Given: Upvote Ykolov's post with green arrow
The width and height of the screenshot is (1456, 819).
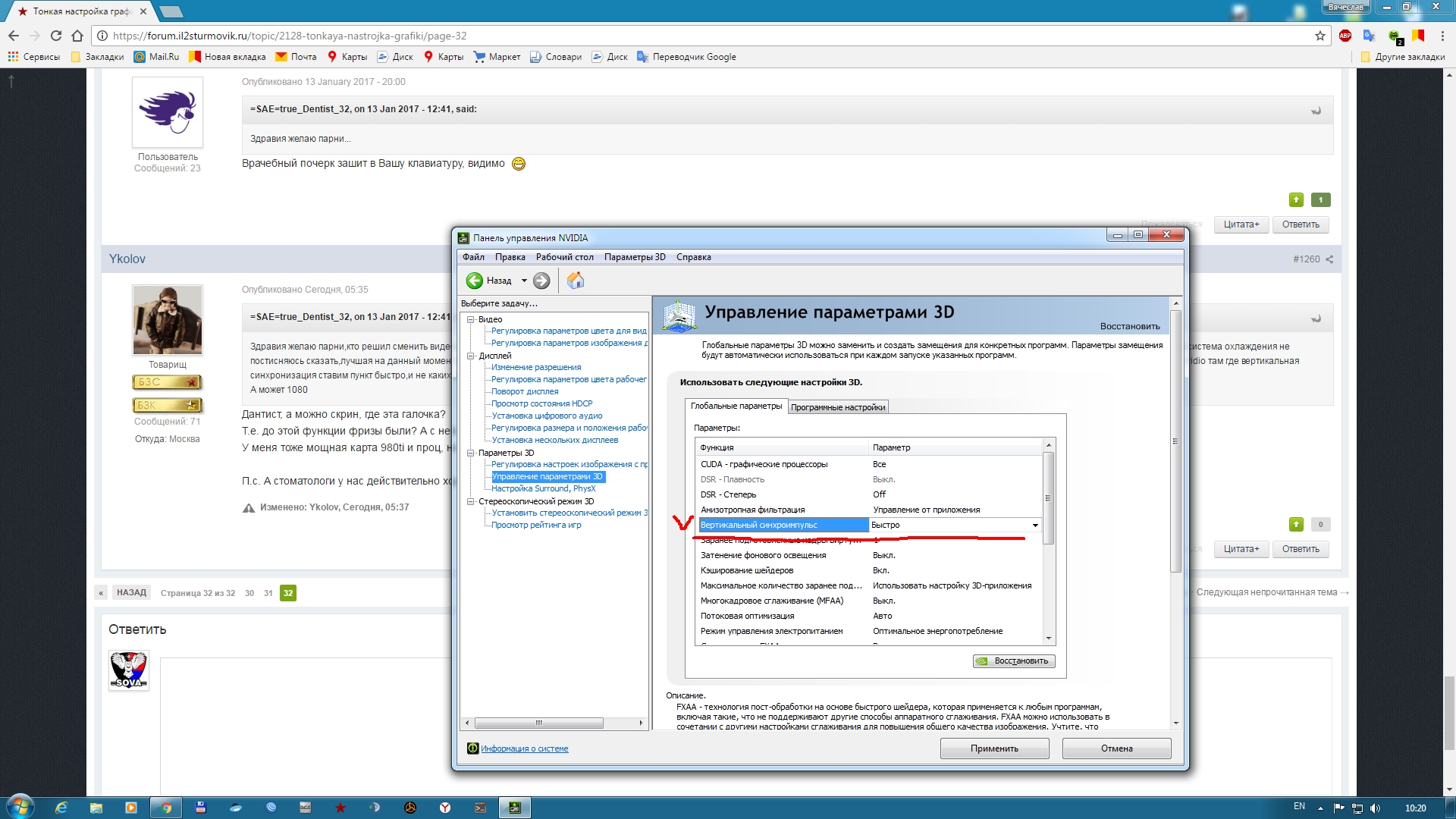Looking at the screenshot, I should click(x=1296, y=525).
